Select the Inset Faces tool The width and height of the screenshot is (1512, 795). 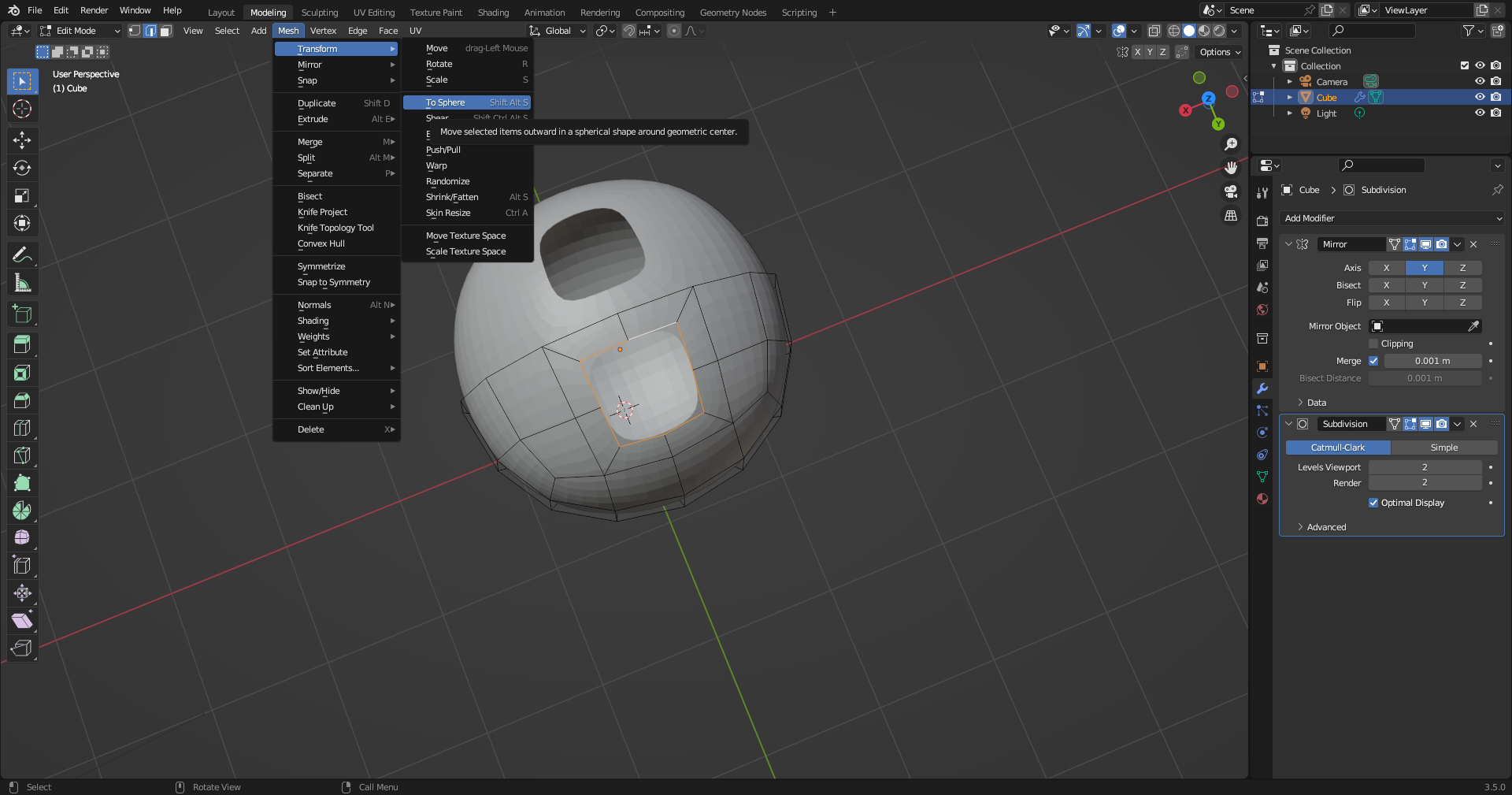click(x=22, y=373)
